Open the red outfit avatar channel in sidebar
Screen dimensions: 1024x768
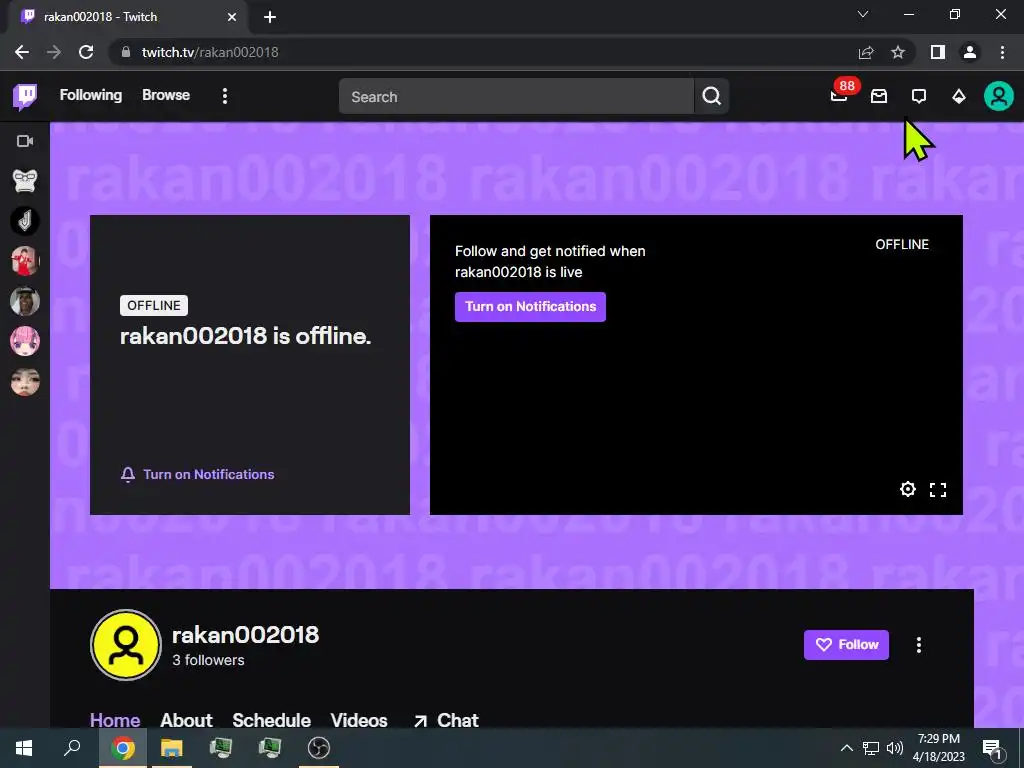tap(25, 261)
